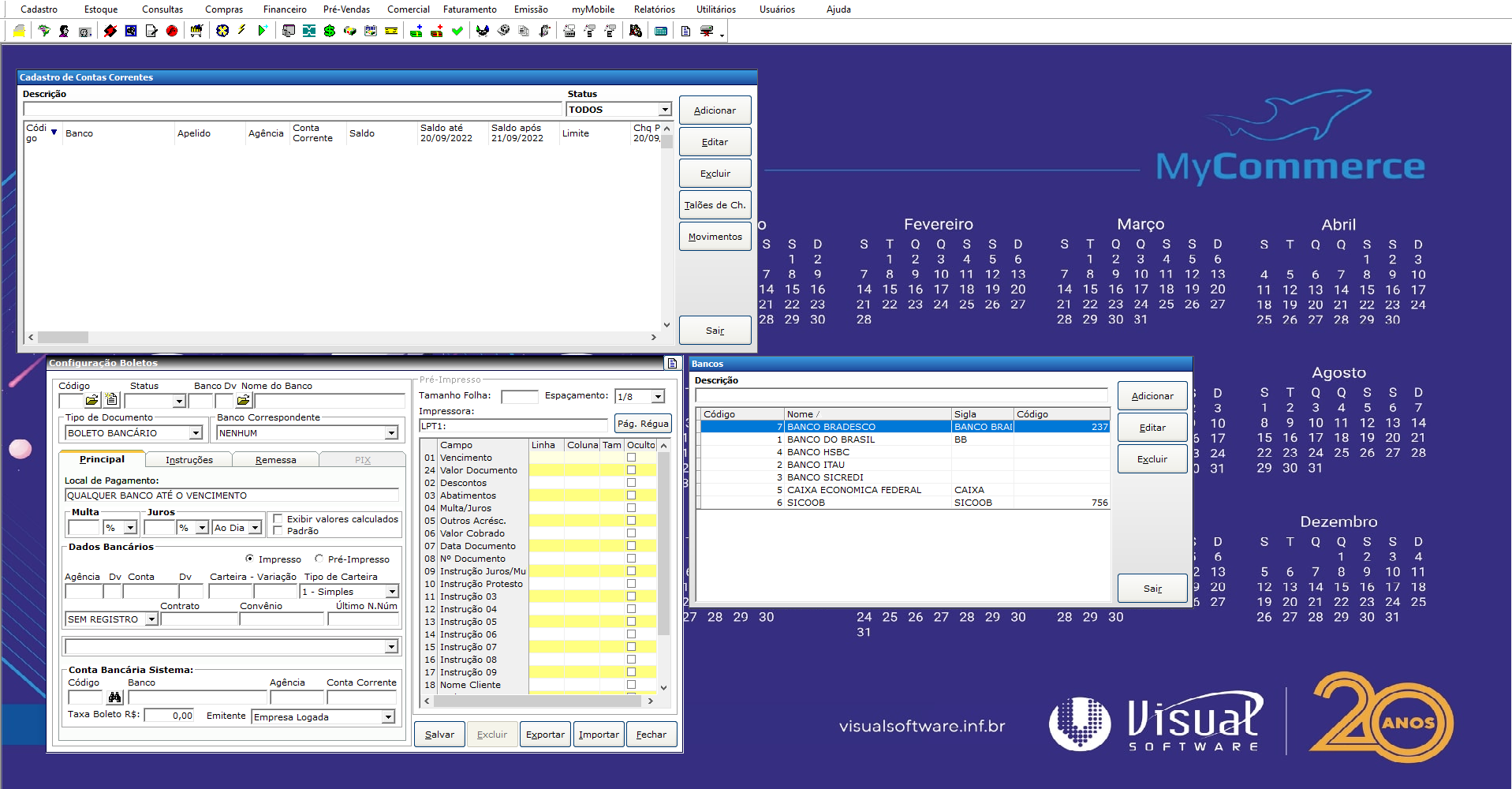
Task: Toggle Oculto checkbox for Descontos row
Action: pos(631,483)
